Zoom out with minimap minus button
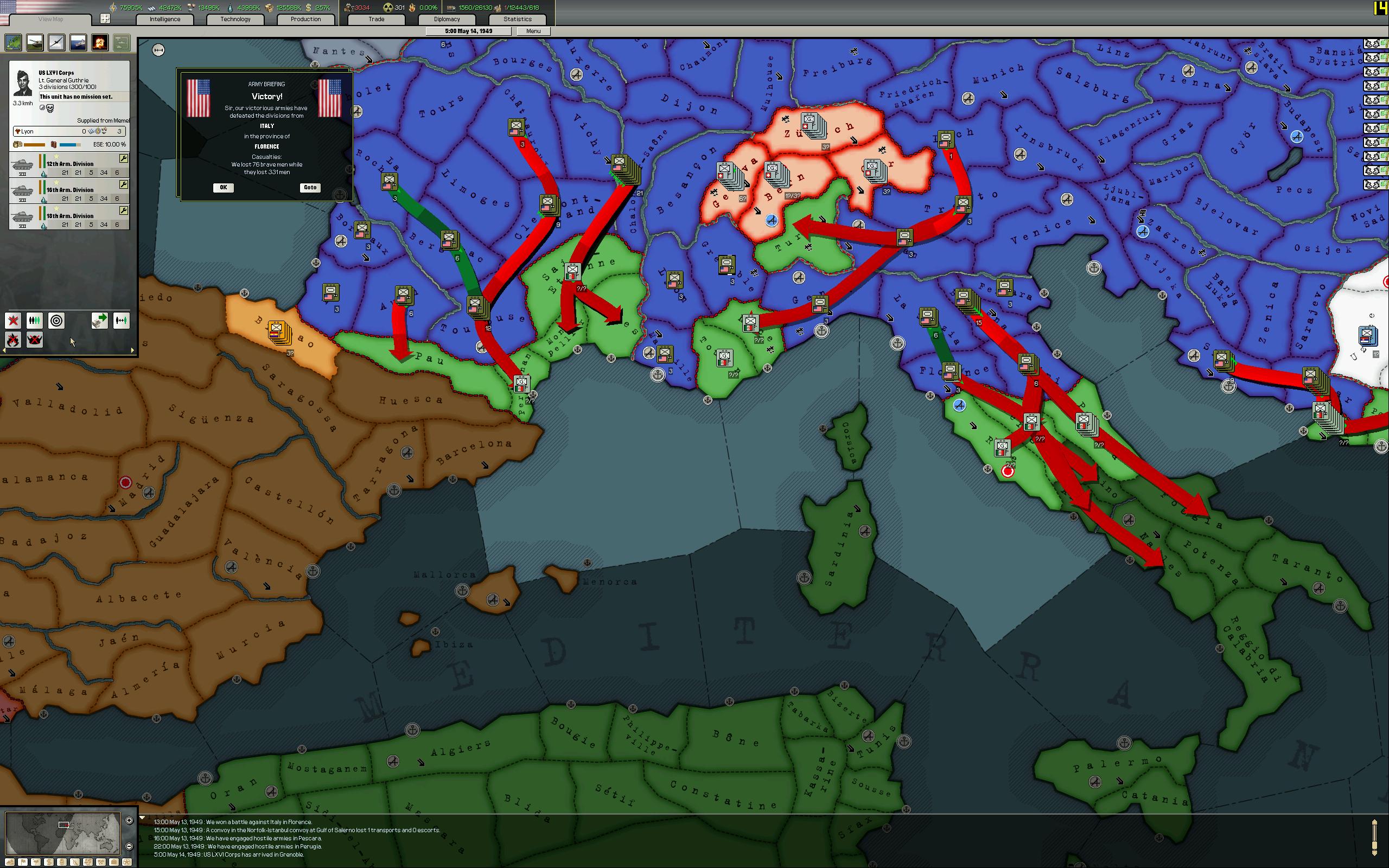This screenshot has width=1389, height=868. pyautogui.click(x=129, y=846)
